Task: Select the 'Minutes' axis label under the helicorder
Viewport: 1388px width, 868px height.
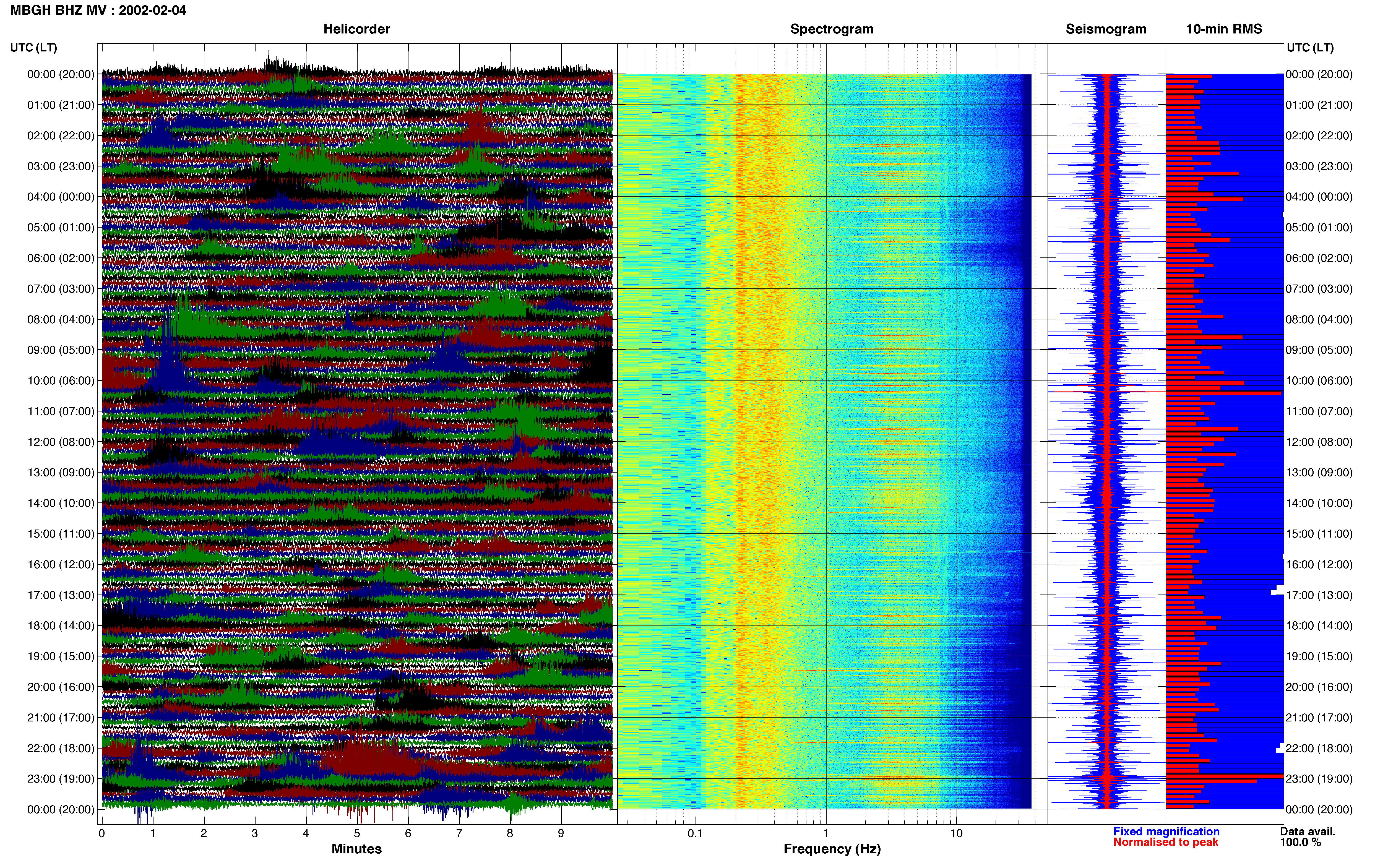Action: (356, 848)
